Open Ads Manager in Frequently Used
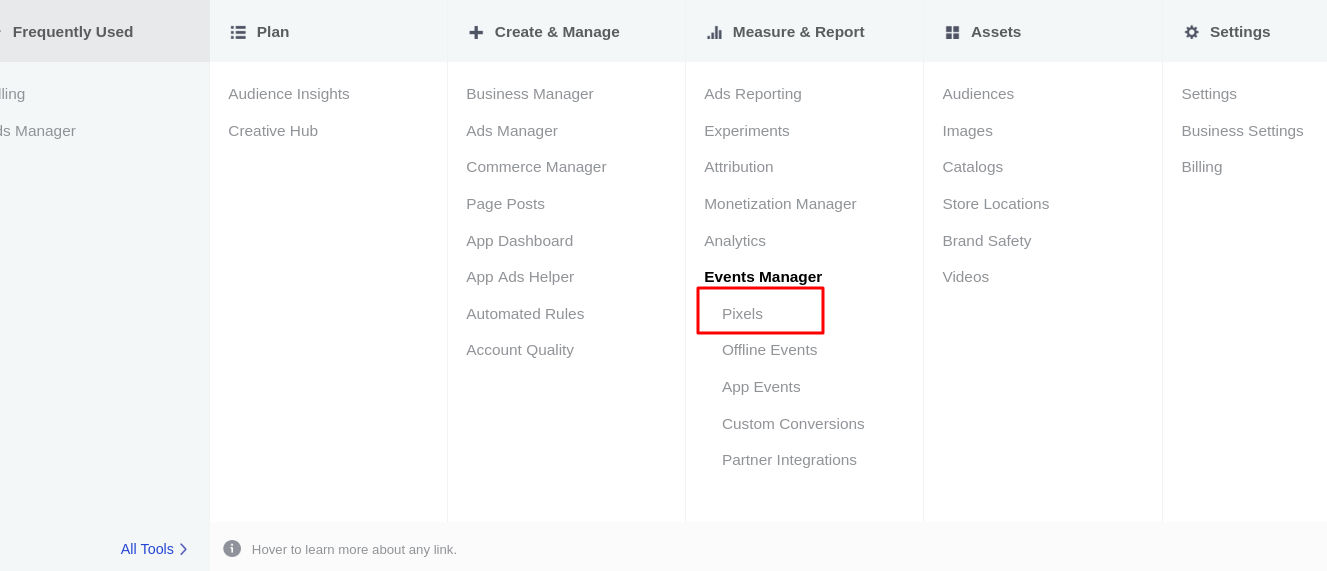Screen dimensions: 1327x571 point(37,131)
